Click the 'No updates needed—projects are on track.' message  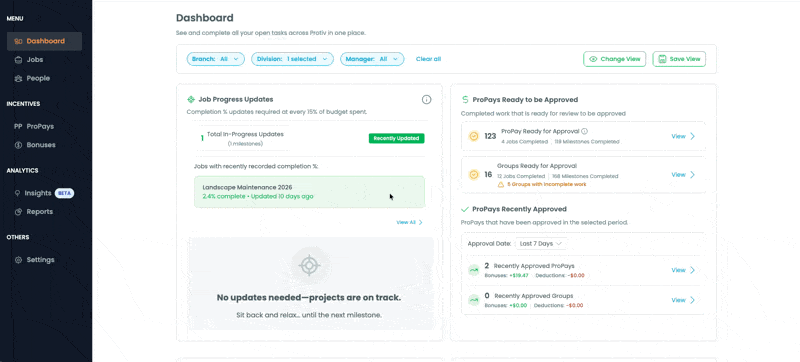point(309,298)
